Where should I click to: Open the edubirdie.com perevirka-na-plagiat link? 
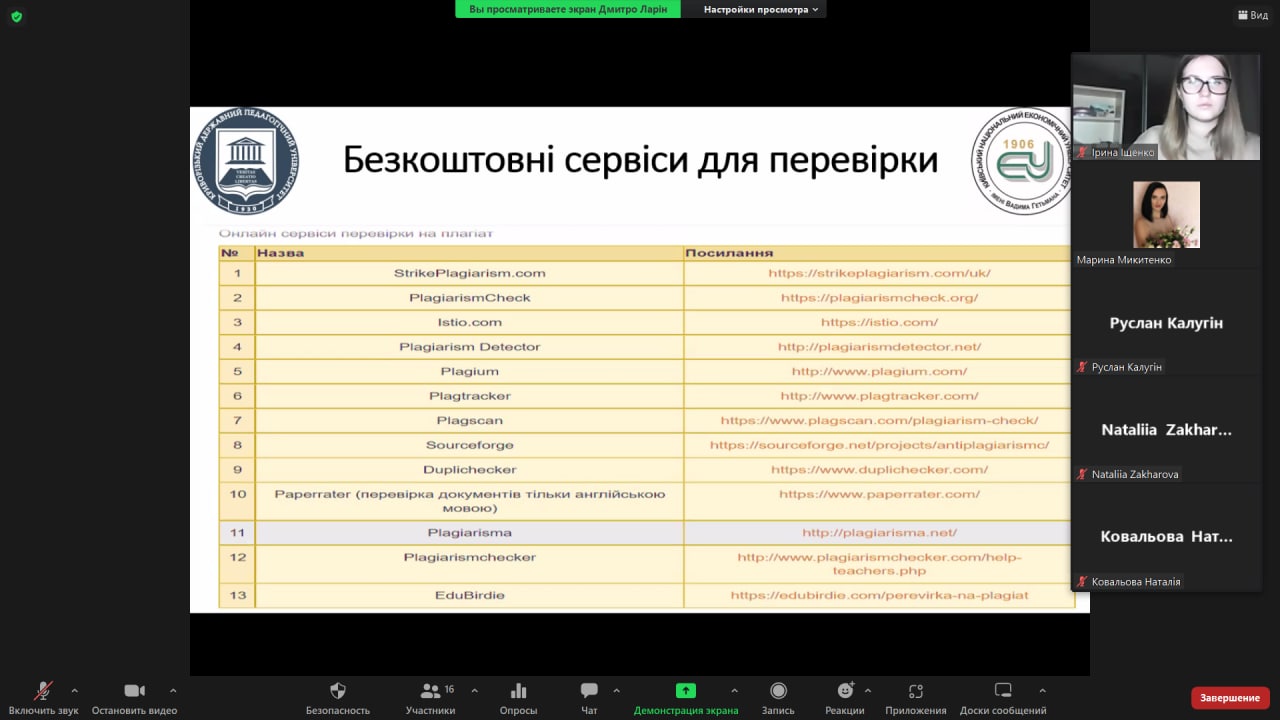click(x=879, y=595)
